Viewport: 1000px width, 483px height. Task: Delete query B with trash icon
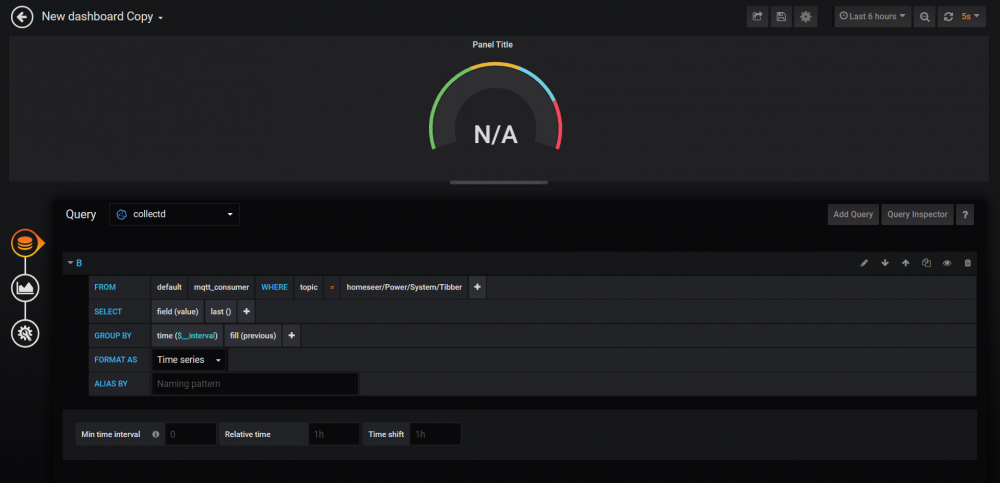coord(967,263)
